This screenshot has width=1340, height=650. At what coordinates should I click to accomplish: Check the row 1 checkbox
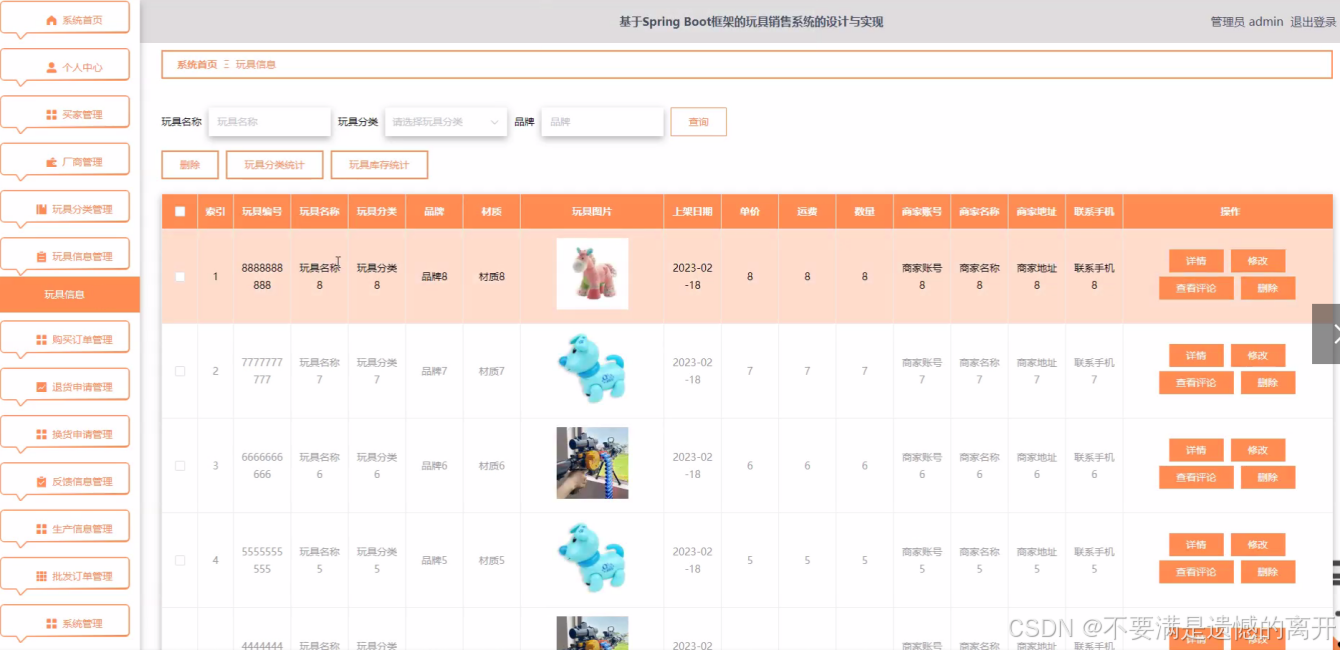point(180,277)
